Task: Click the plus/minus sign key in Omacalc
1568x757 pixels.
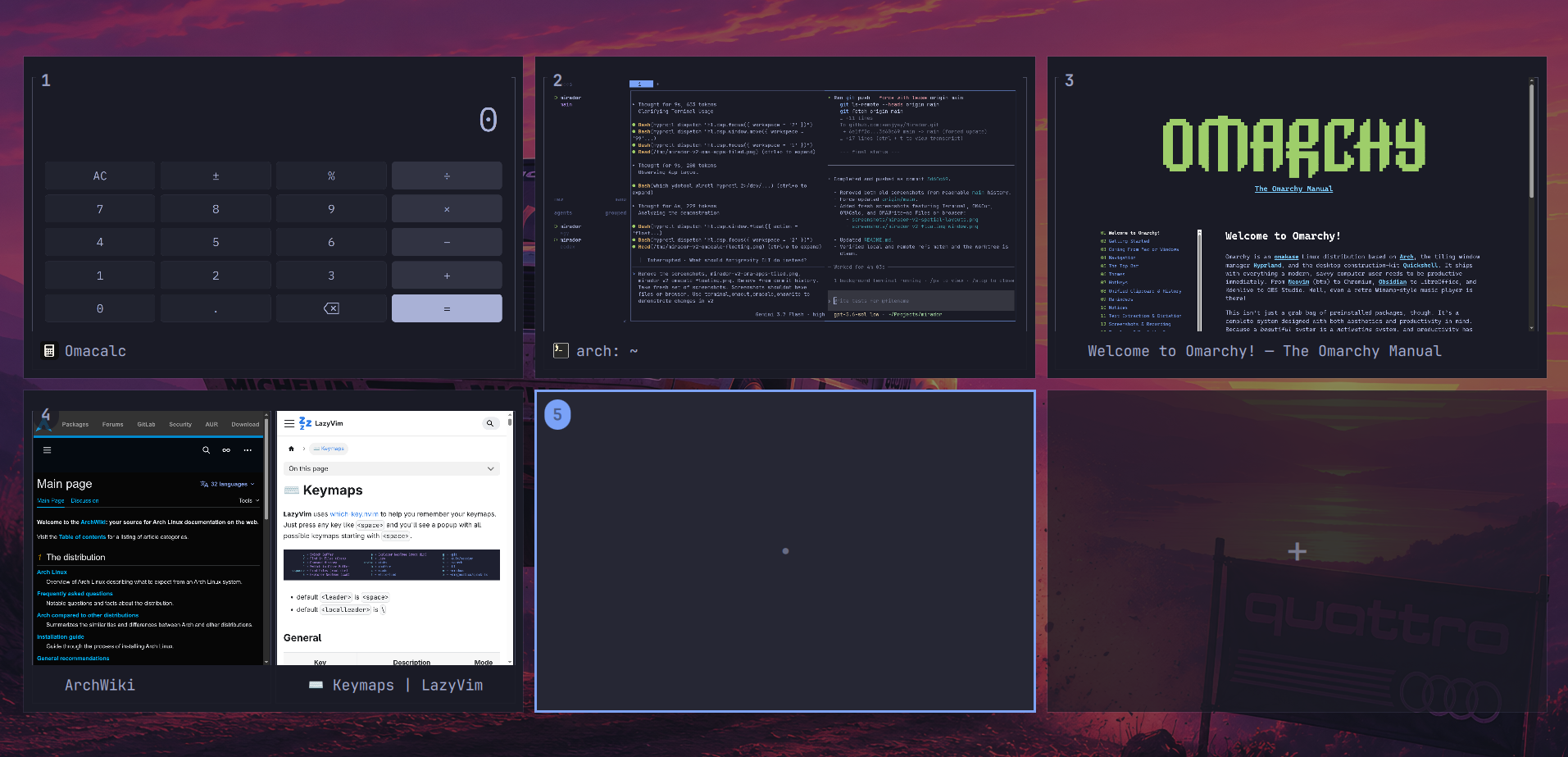Action: coord(216,176)
